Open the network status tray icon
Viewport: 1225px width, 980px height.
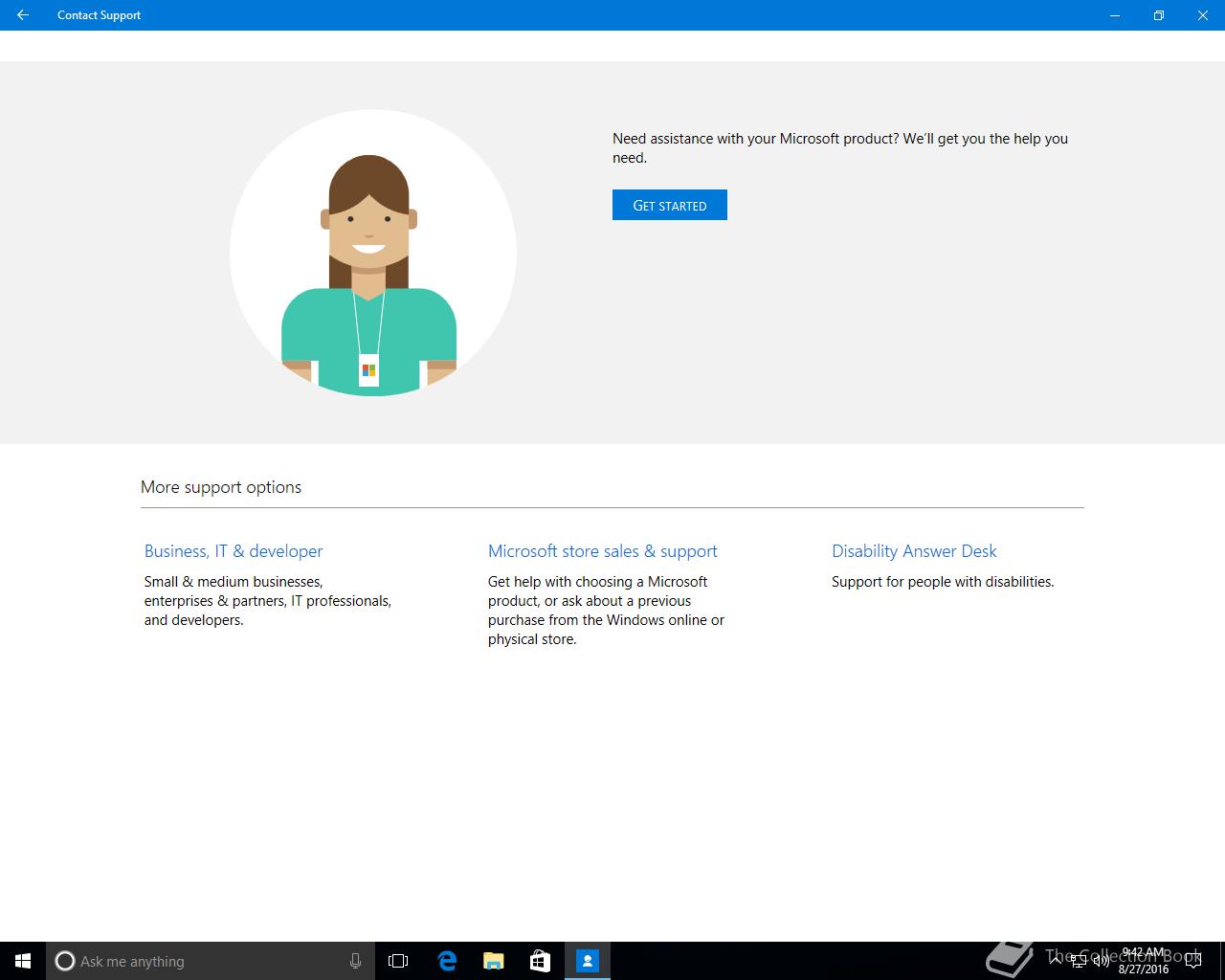click(1078, 961)
